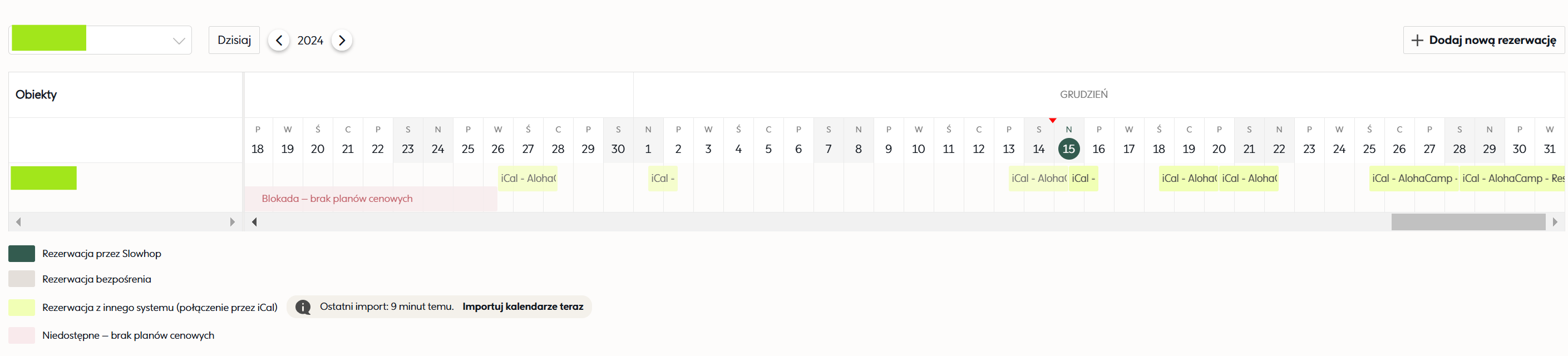Click the info icon beside last import
The height and width of the screenshot is (356, 1568).
point(303,307)
